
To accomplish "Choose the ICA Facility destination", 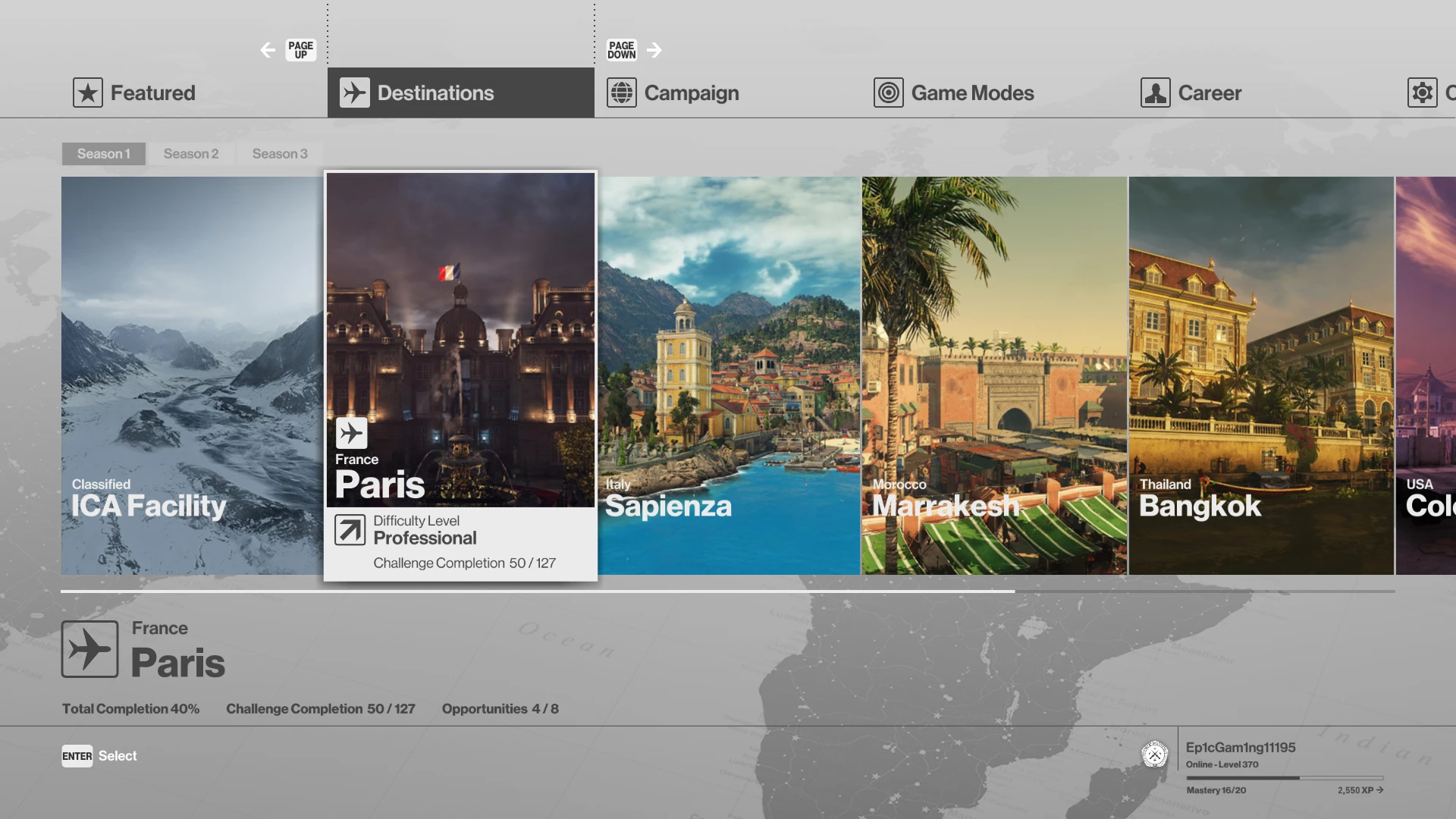I will pos(193,375).
